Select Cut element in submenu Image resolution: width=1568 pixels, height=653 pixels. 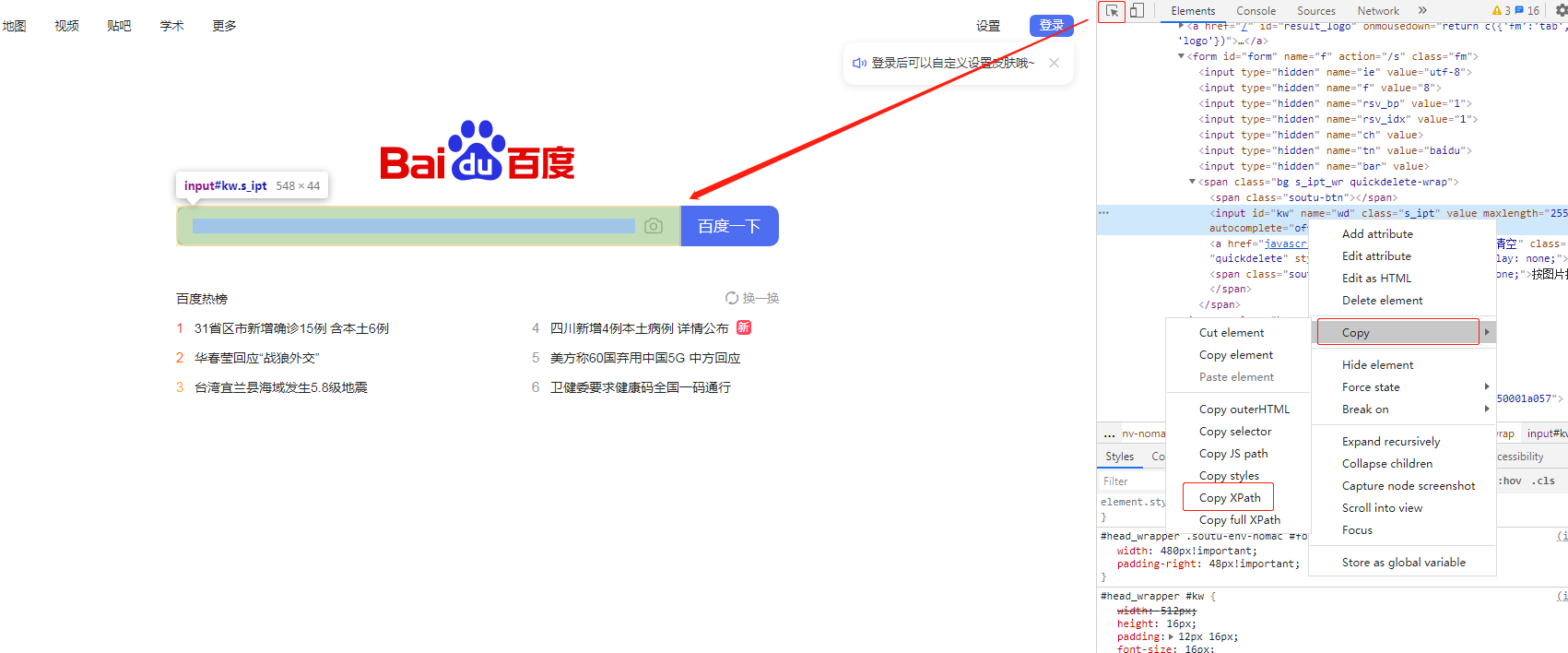pos(1232,333)
